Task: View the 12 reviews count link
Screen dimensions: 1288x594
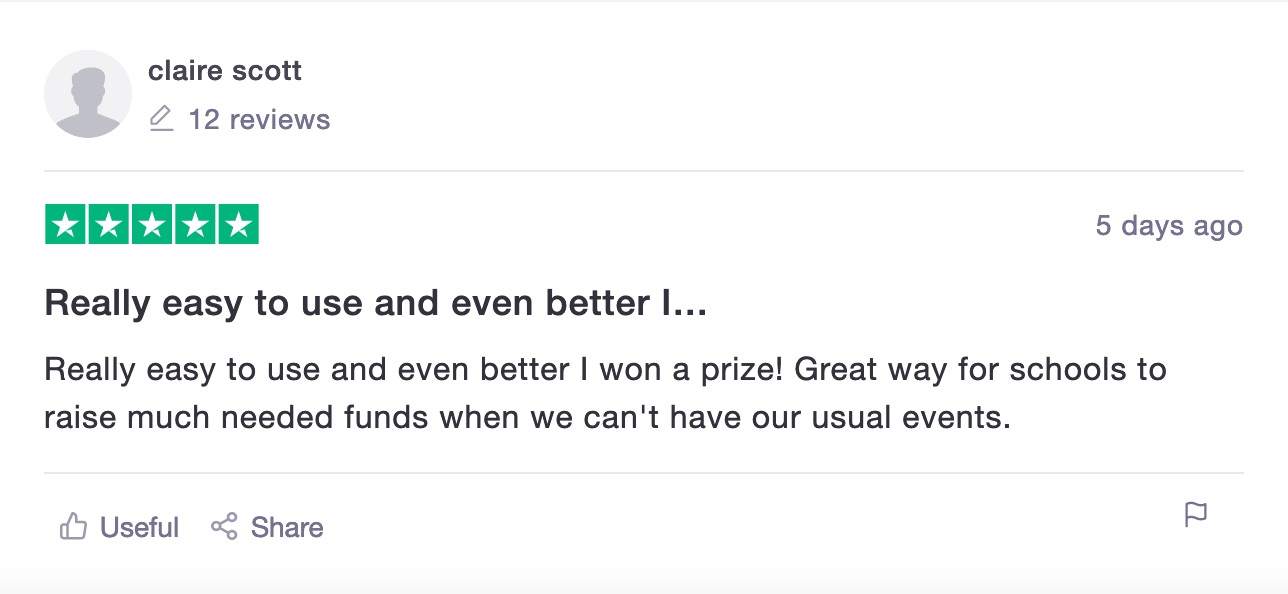Action: (259, 119)
